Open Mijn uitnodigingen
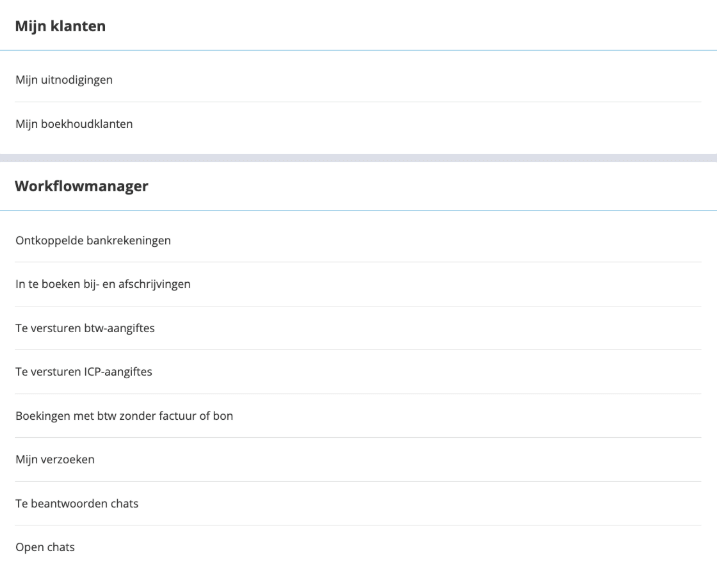 tap(64, 80)
